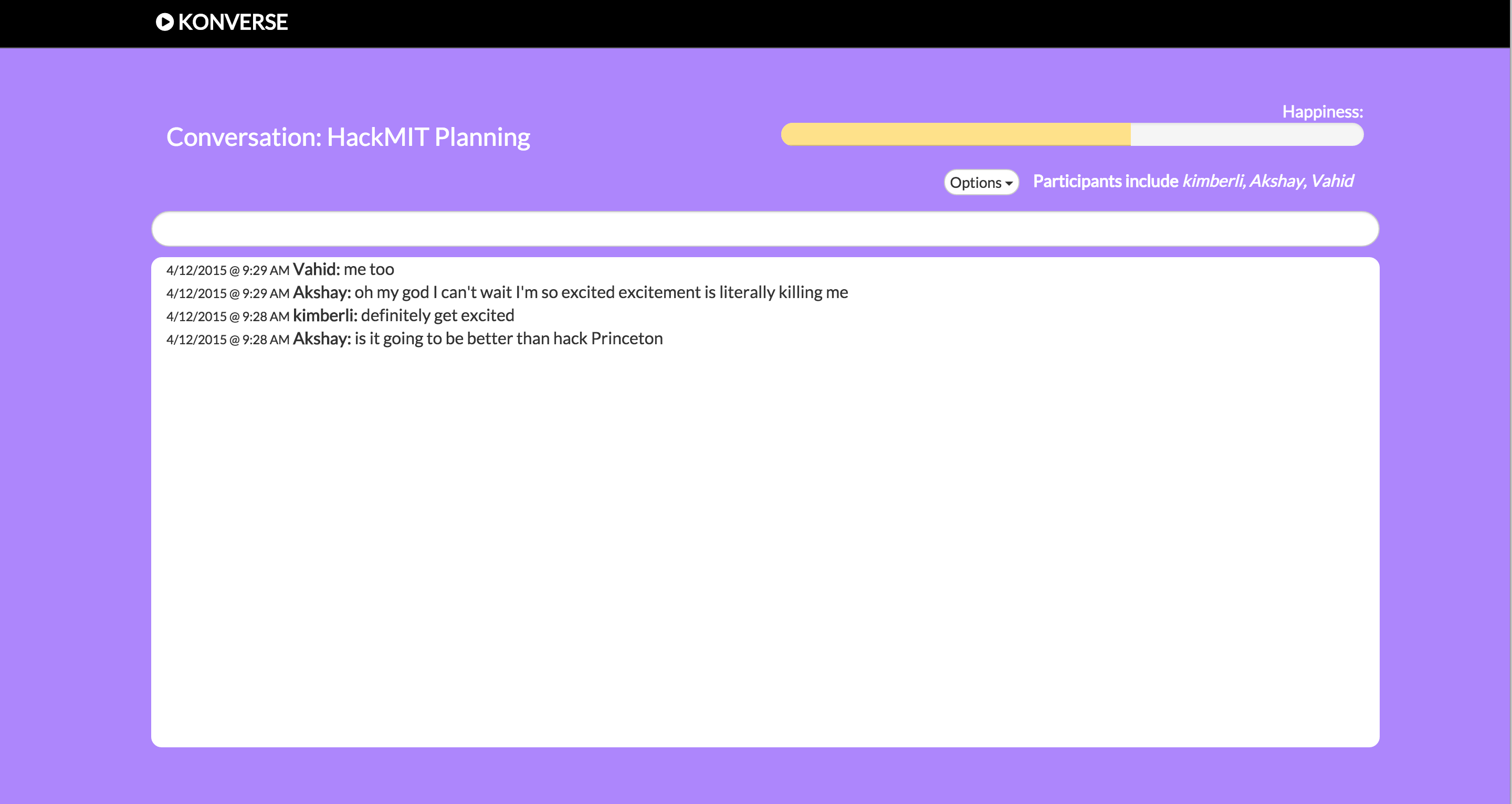Click the message input field
The height and width of the screenshot is (804, 1512).
764,229
